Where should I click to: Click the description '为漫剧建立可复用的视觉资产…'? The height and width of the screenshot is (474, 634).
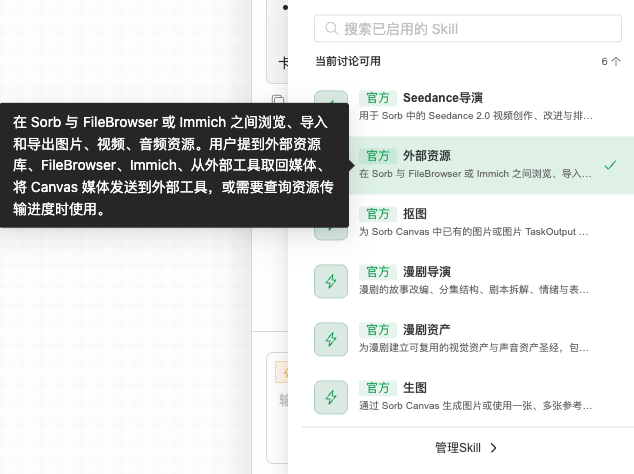click(474, 348)
